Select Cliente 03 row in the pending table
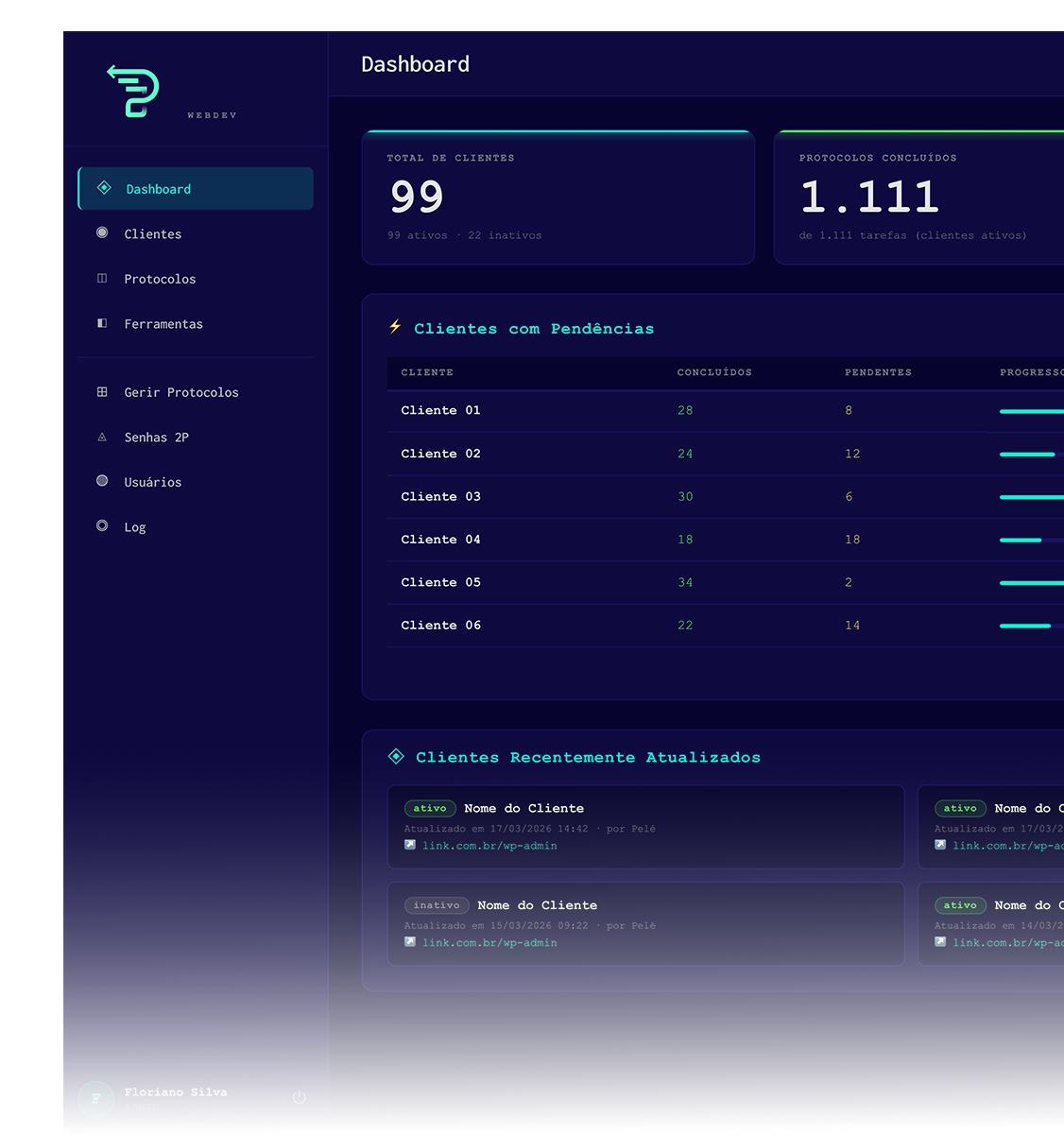This screenshot has width=1064, height=1134. [x=440, y=496]
